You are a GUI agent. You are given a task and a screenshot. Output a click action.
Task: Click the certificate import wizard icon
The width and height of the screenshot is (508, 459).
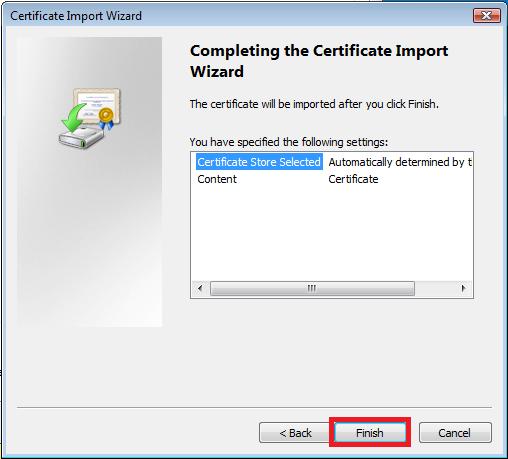(89, 118)
